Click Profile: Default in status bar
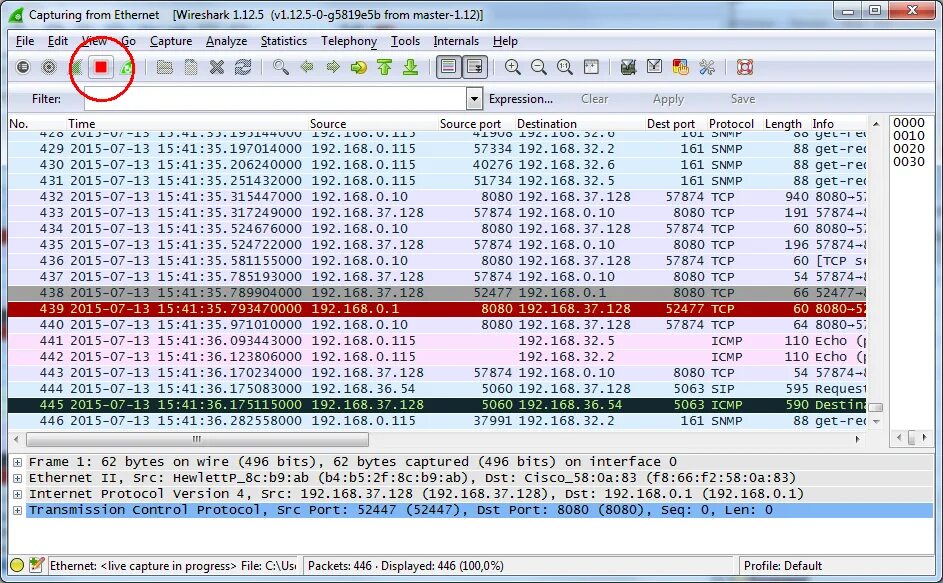The image size is (943, 583). pyautogui.click(x=782, y=566)
